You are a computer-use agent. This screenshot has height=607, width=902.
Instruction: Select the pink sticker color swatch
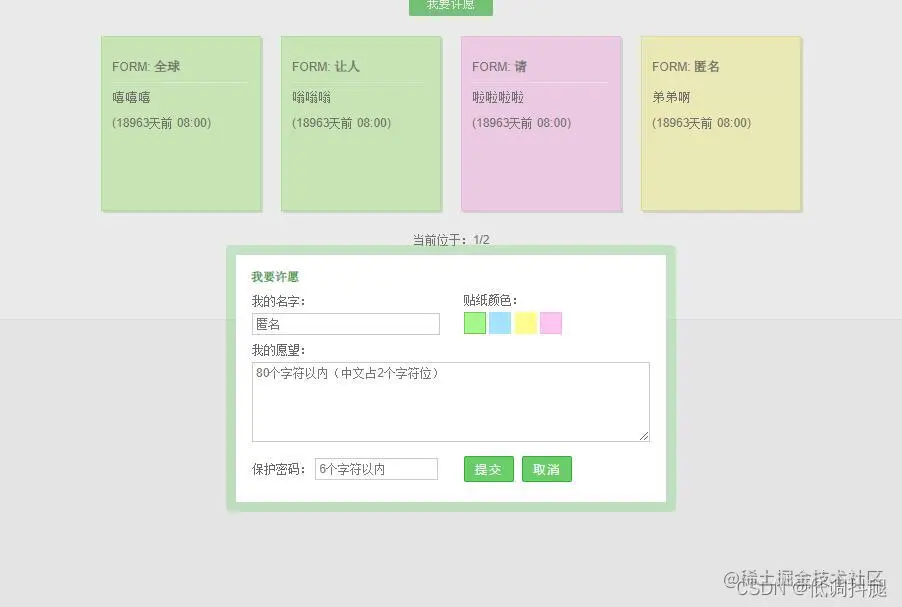pos(549,322)
